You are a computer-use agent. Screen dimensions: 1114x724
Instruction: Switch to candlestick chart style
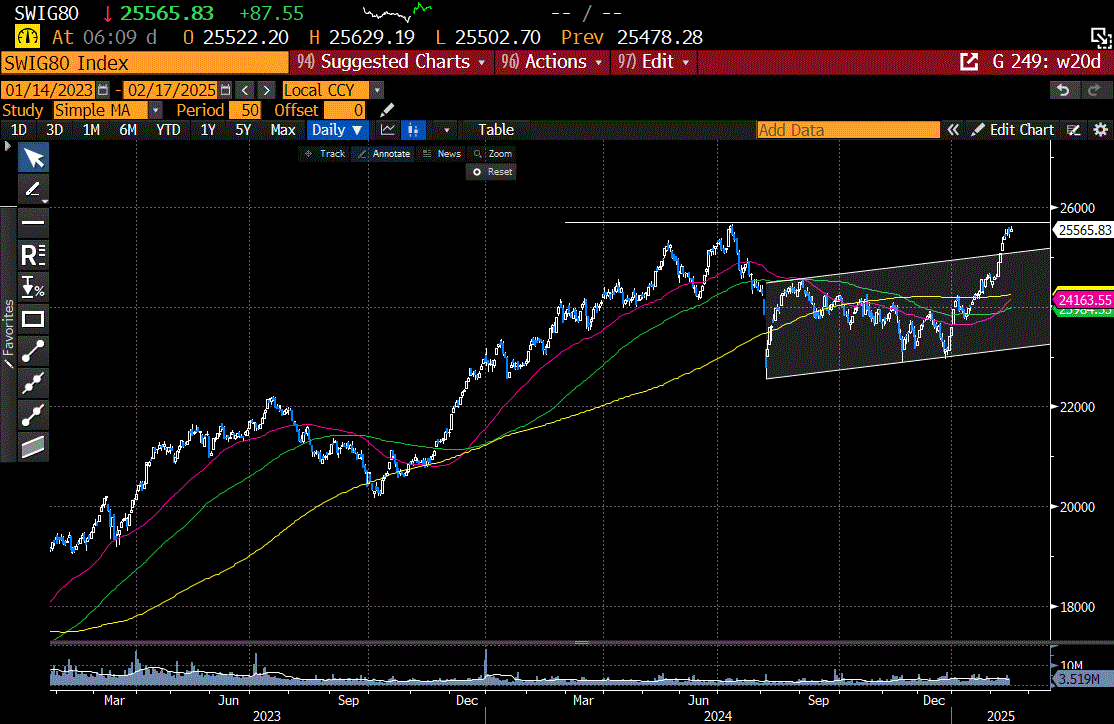pos(413,130)
